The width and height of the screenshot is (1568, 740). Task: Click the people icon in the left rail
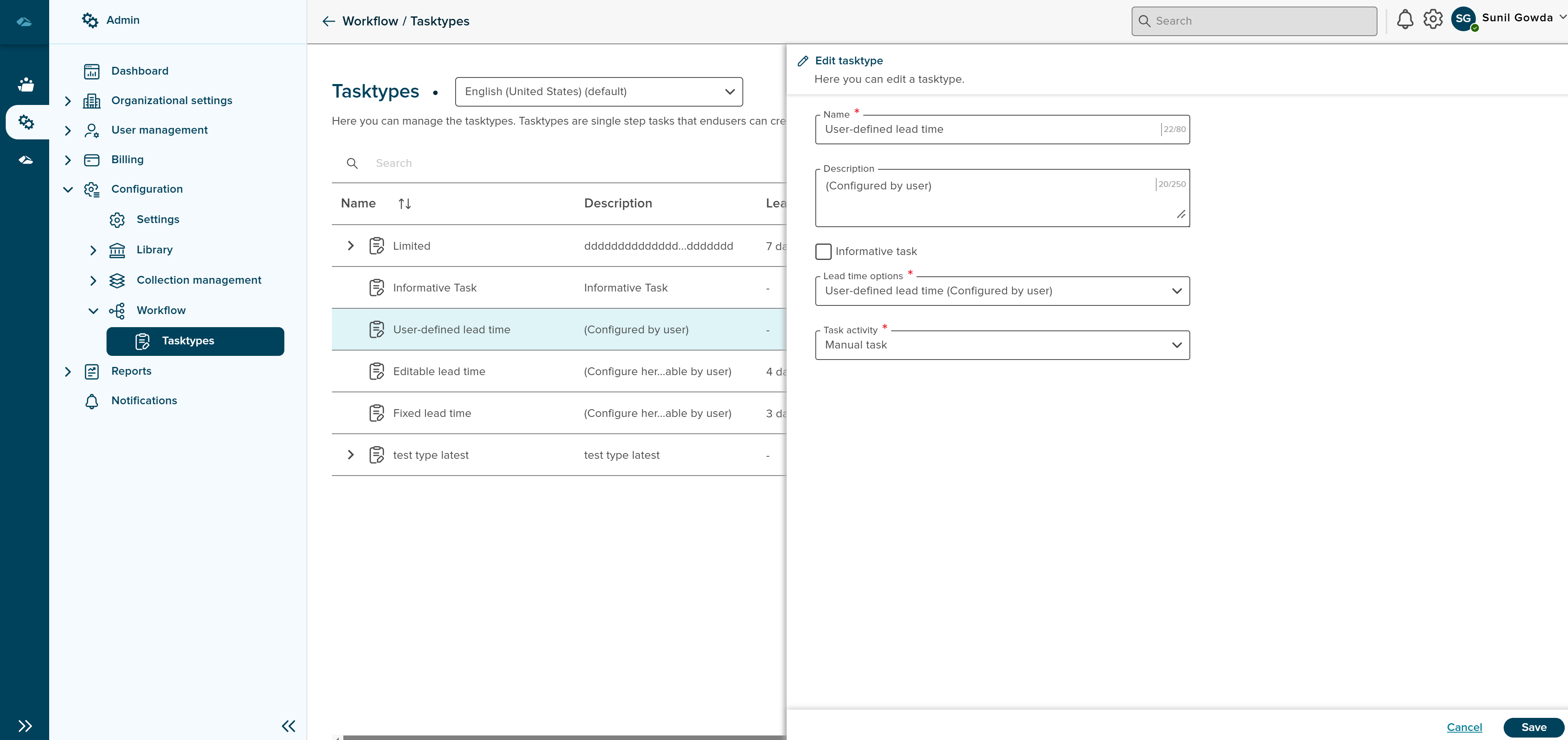tap(25, 84)
